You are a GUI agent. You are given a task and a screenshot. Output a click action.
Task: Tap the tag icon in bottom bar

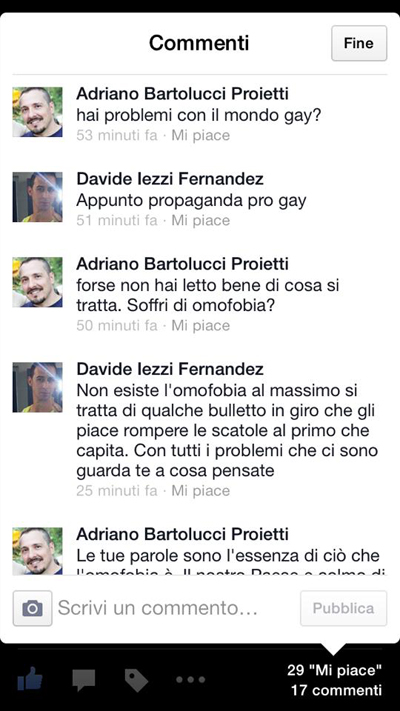(x=137, y=680)
